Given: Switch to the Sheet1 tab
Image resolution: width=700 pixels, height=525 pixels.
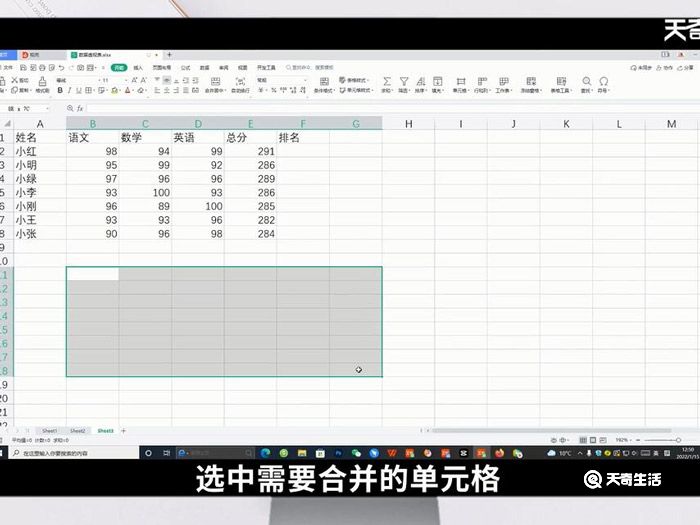Looking at the screenshot, I should point(50,431).
